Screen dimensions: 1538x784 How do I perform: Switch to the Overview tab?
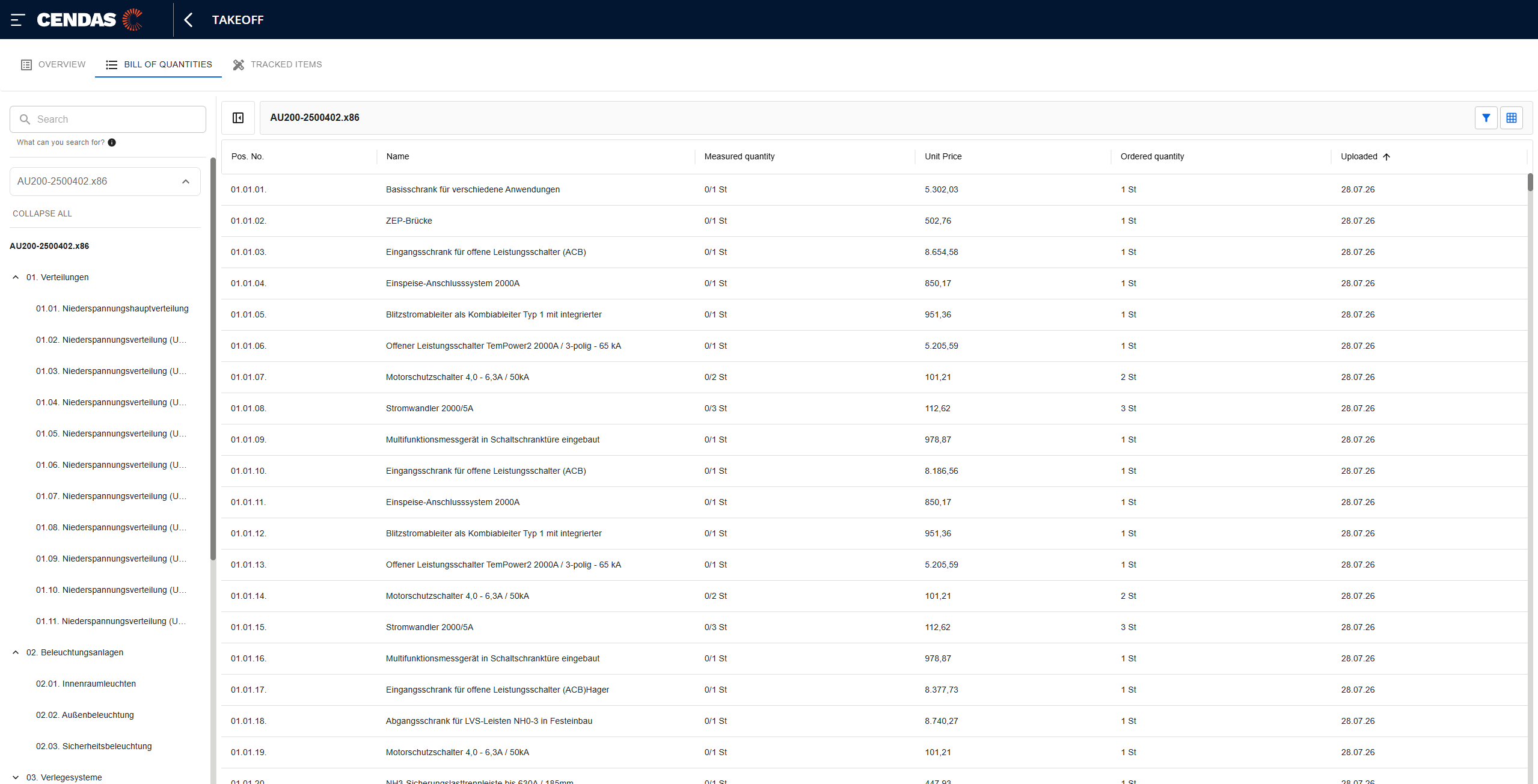point(54,64)
